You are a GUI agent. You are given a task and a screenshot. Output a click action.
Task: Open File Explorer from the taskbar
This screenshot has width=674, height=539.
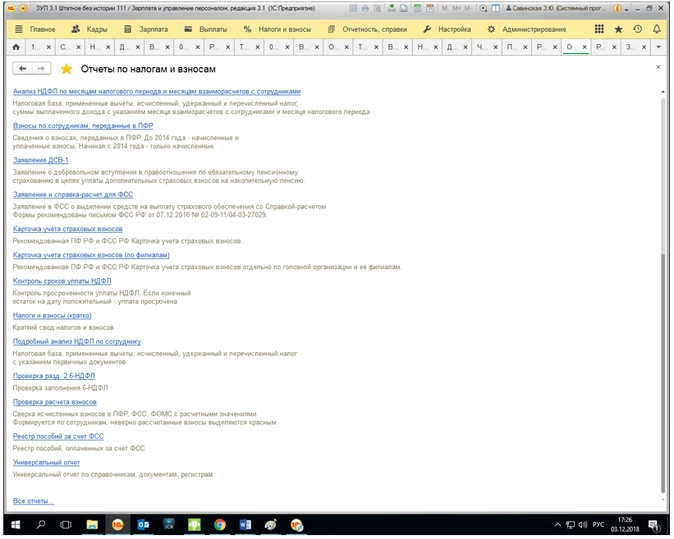pyautogui.click(x=92, y=525)
